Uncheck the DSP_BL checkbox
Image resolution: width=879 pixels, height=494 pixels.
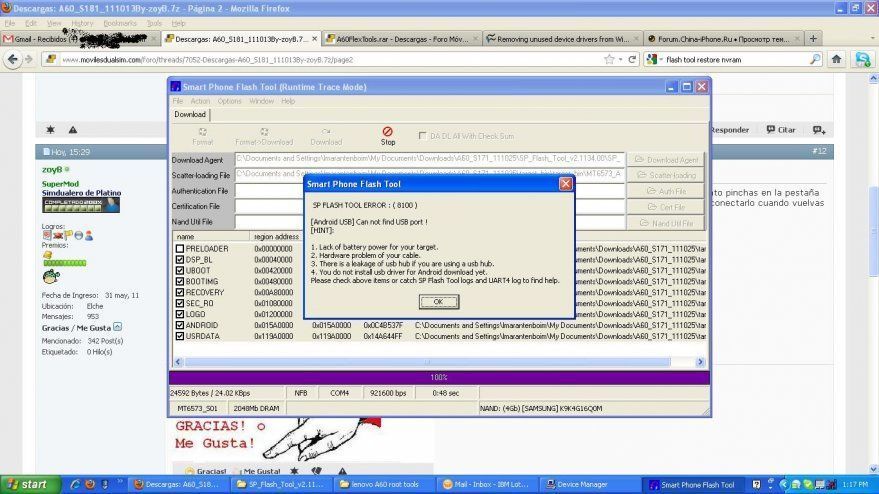coord(180,260)
